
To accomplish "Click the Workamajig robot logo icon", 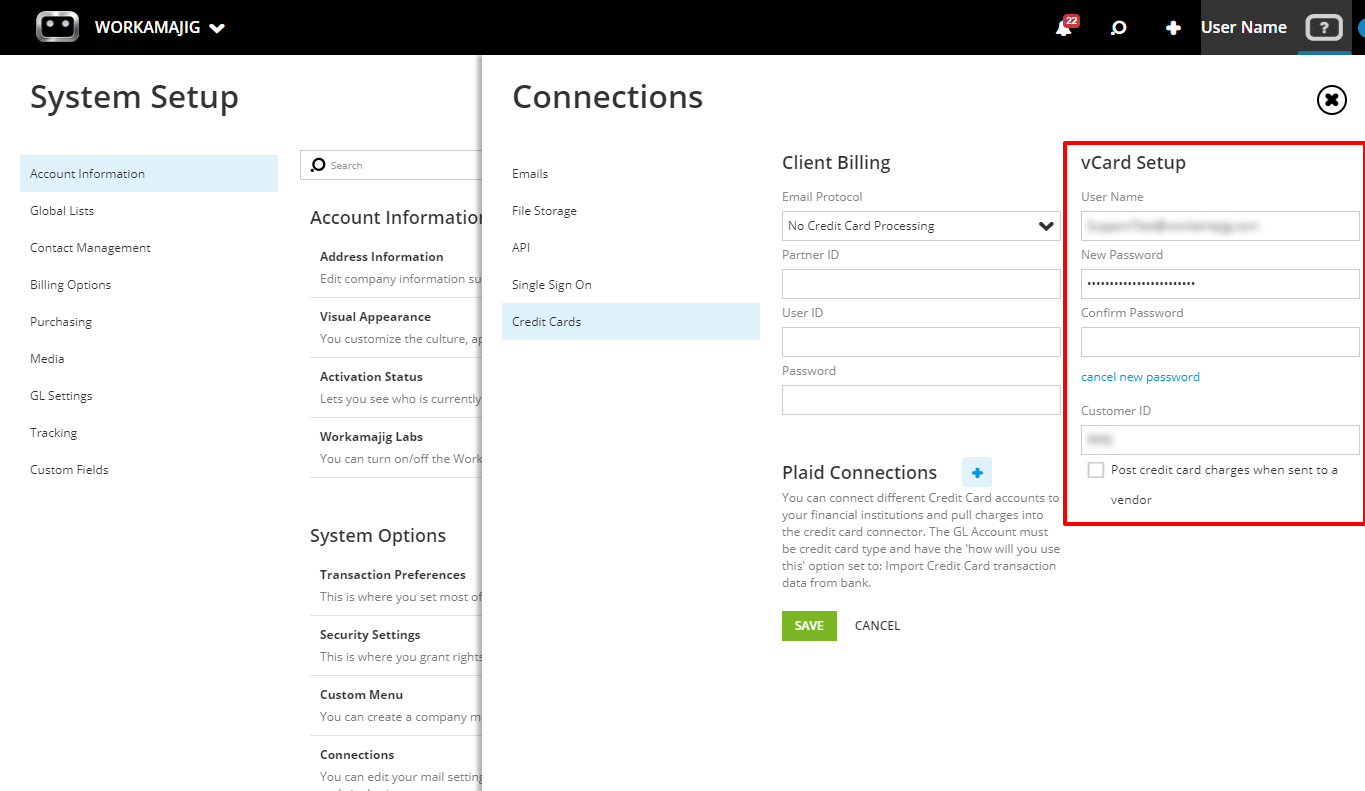I will [x=57, y=27].
